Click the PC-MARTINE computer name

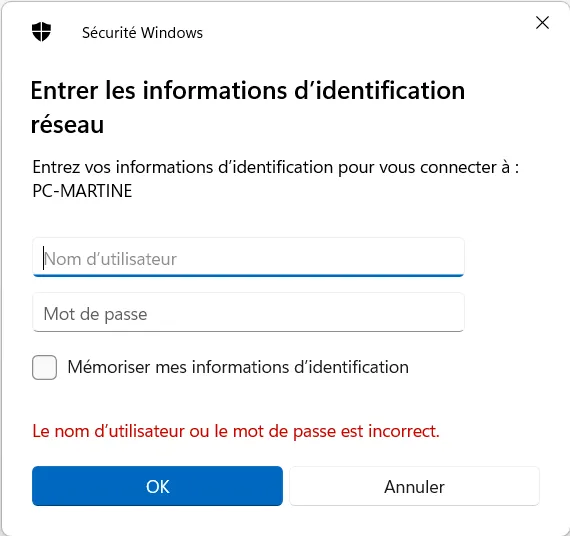[83, 191]
